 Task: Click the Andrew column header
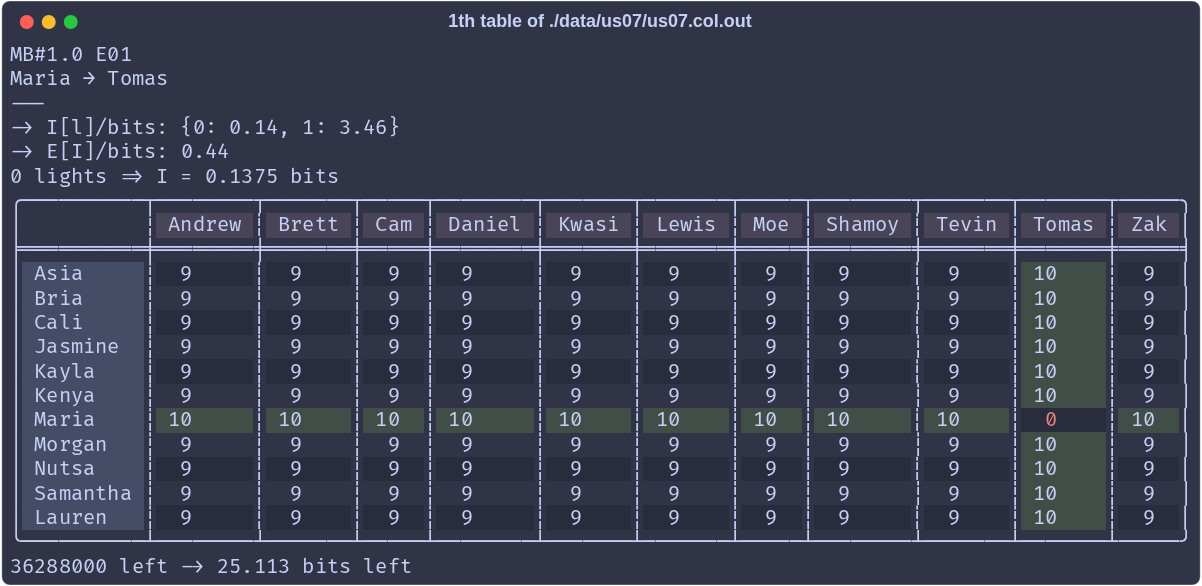click(205, 224)
